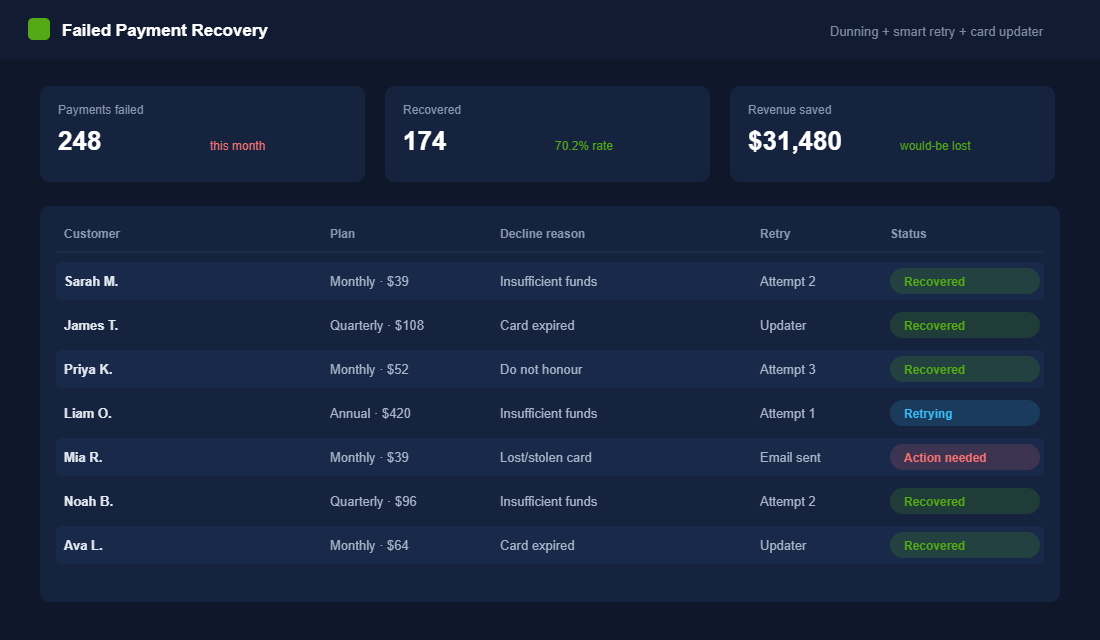Viewport: 1100px width, 640px height.
Task: Click Sarah M.'s Recovered status badge
Action: [x=965, y=281]
